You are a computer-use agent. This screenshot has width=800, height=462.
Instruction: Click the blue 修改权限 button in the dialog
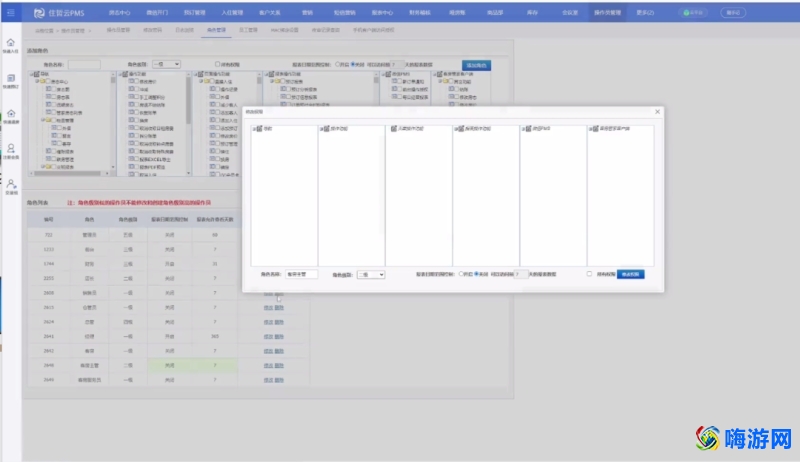click(631, 274)
